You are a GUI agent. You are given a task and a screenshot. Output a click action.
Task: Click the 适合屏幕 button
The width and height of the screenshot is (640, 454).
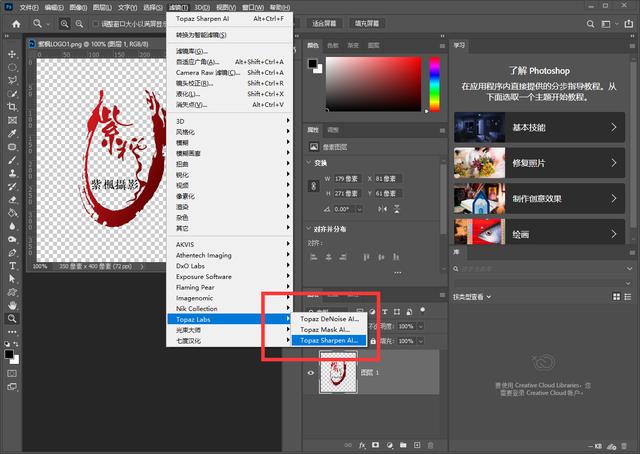pyautogui.click(x=324, y=24)
